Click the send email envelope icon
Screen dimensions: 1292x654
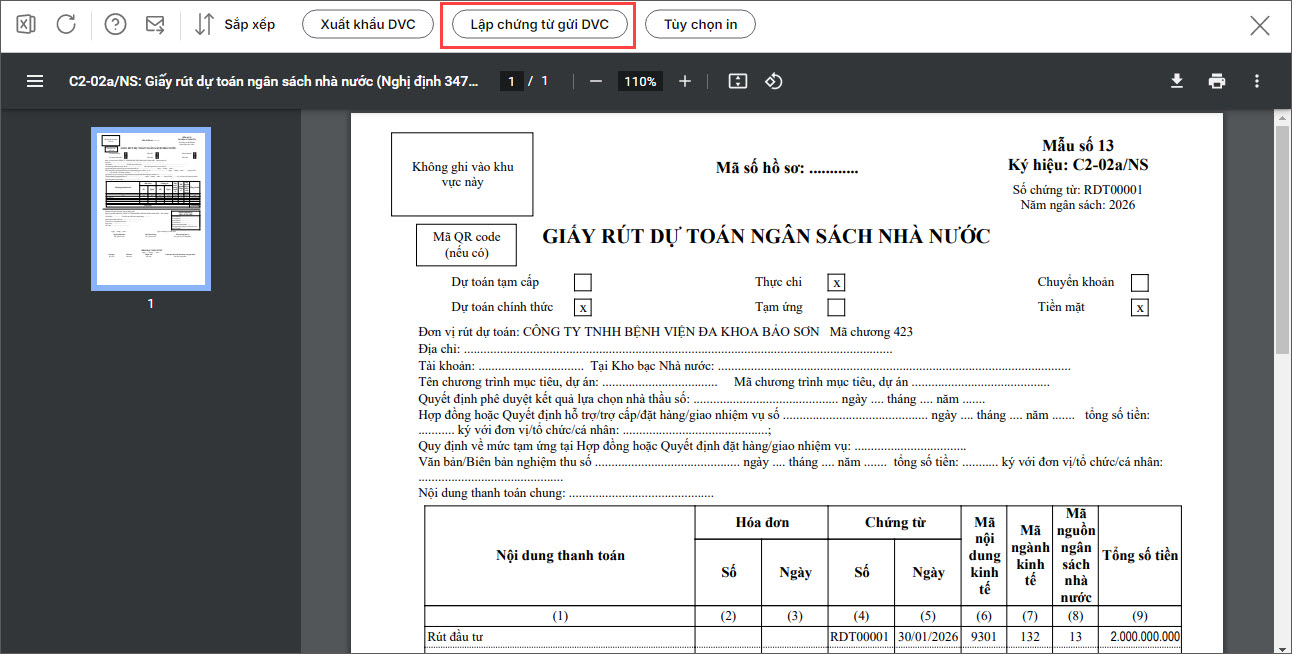pos(155,24)
